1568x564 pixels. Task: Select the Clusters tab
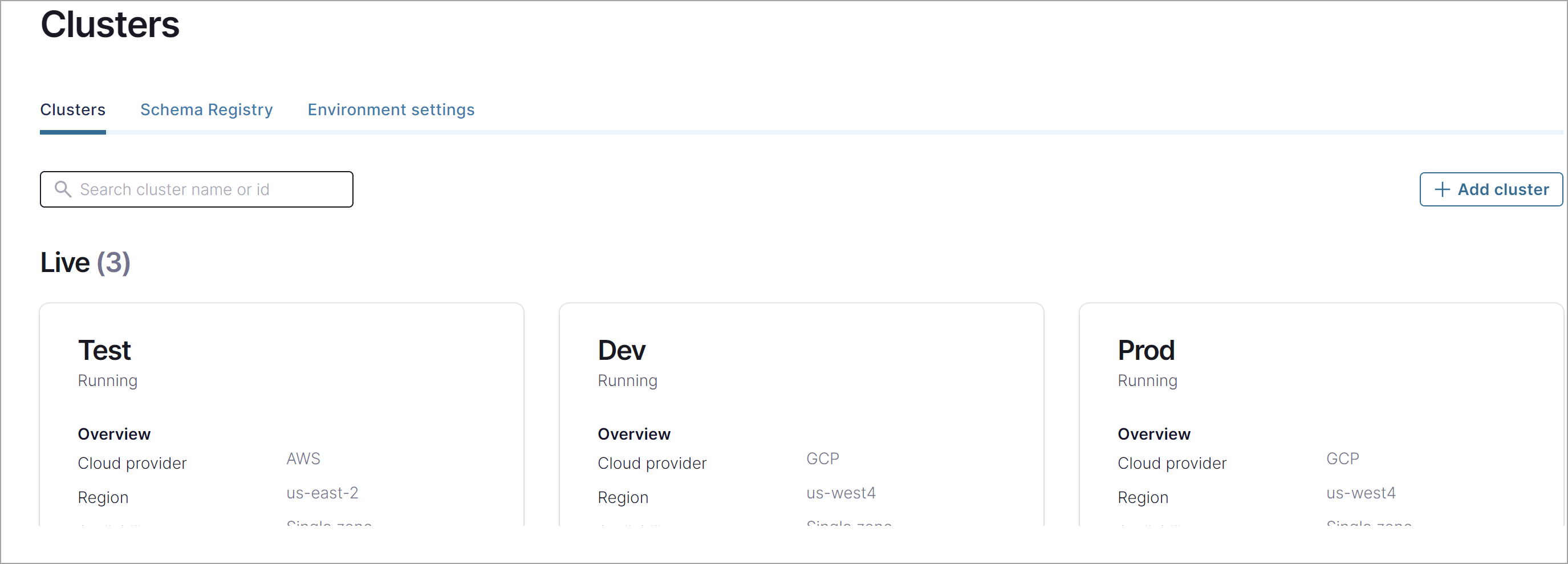click(72, 109)
